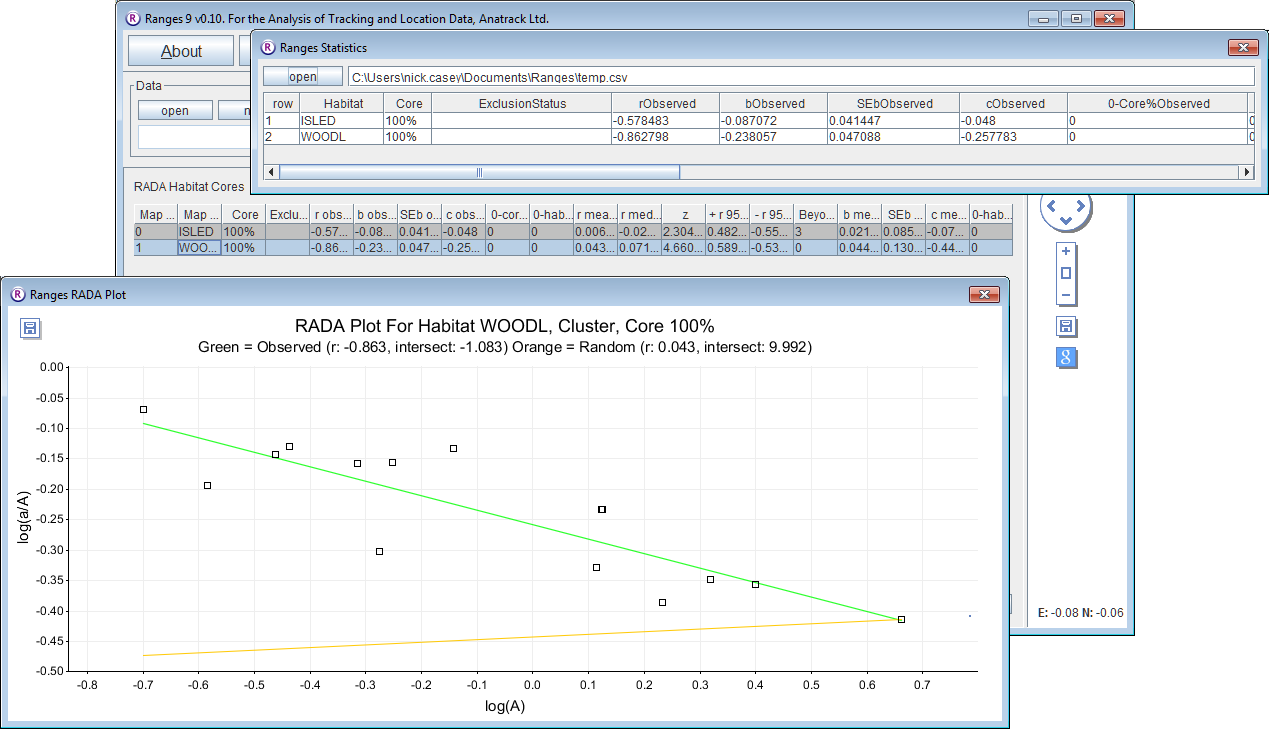Image resolution: width=1269 pixels, height=729 pixels.
Task: Click open in Ranges Statistics window
Action: [x=302, y=77]
